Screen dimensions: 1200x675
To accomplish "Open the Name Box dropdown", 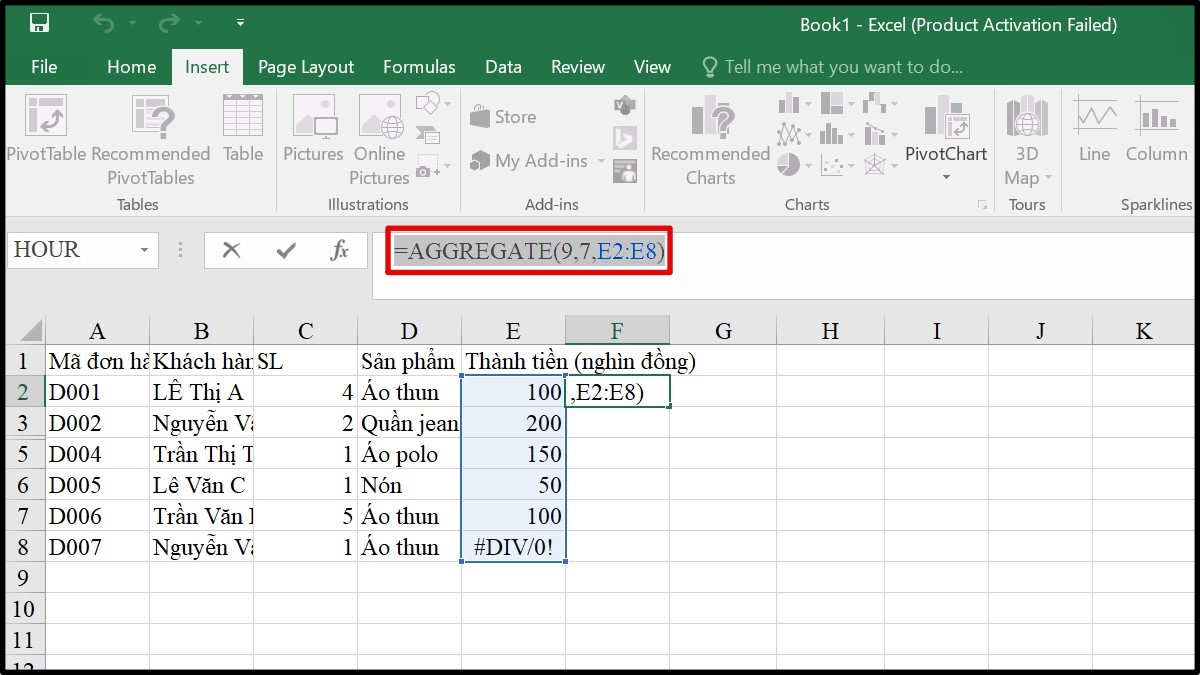I will [x=146, y=250].
